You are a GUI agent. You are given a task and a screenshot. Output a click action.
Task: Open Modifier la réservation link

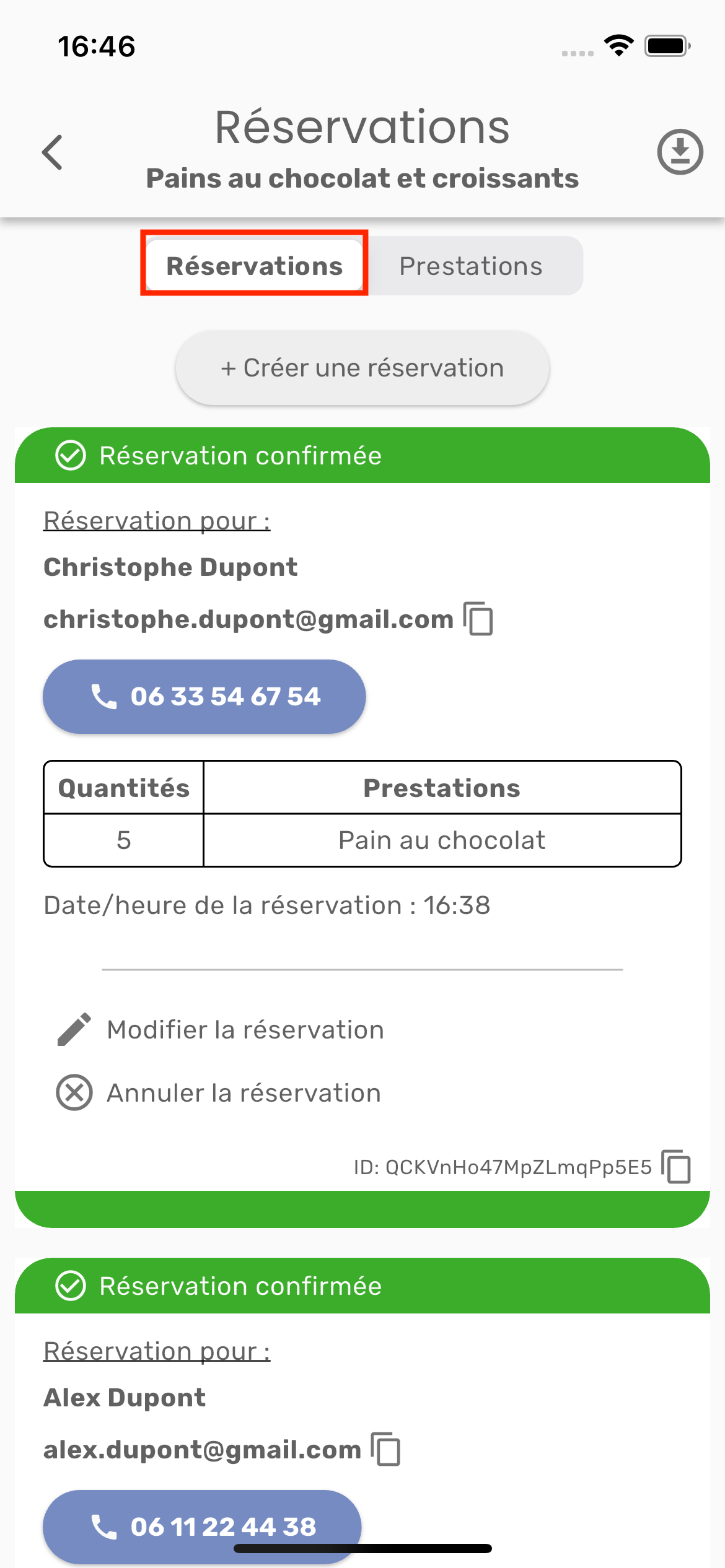[245, 1030]
